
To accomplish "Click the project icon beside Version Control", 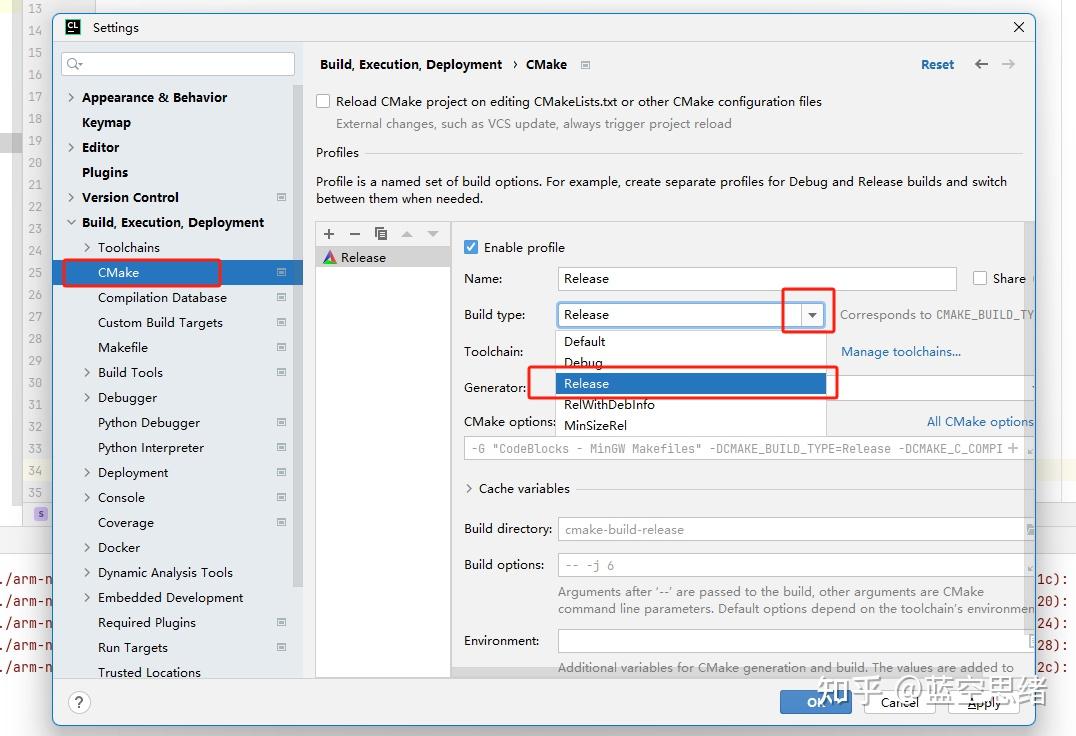I will point(281,198).
